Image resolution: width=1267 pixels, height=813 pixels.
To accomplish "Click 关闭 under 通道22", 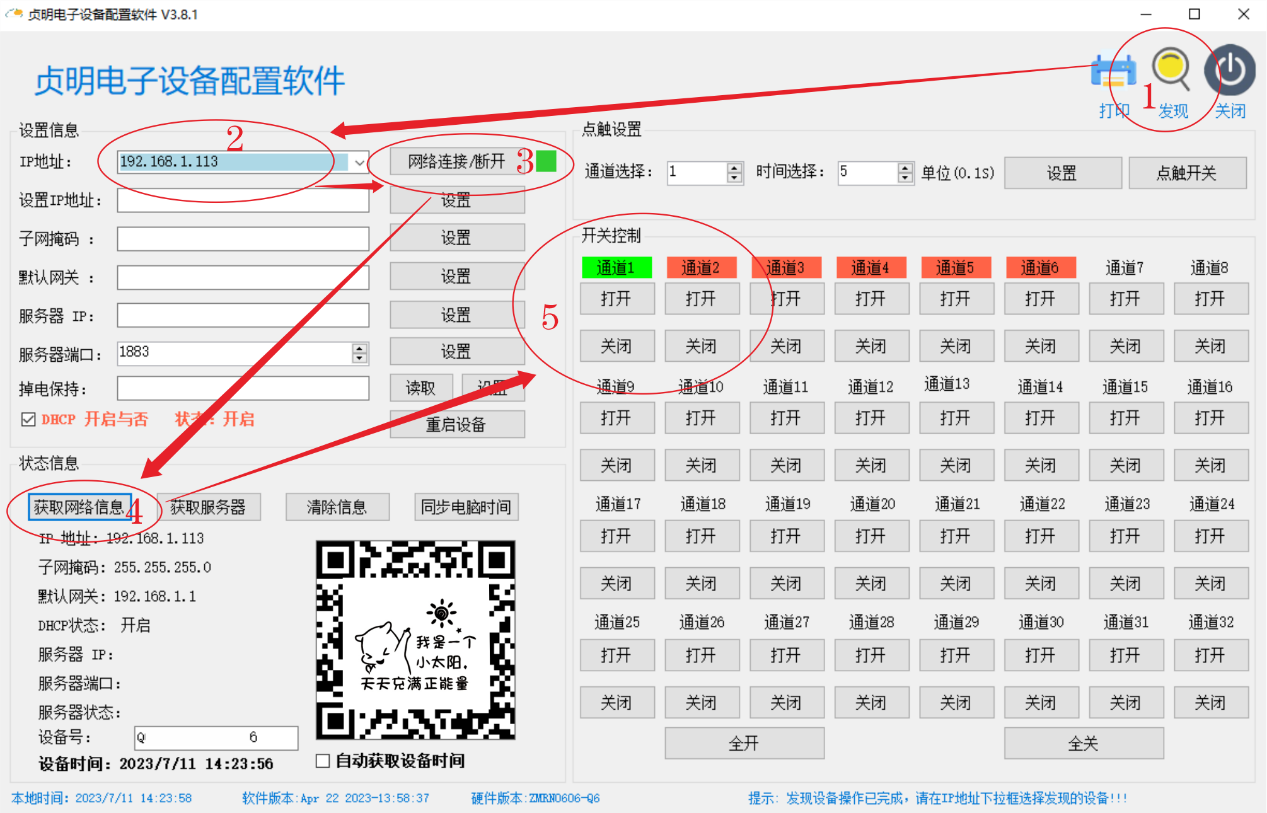I will tap(1041, 583).
